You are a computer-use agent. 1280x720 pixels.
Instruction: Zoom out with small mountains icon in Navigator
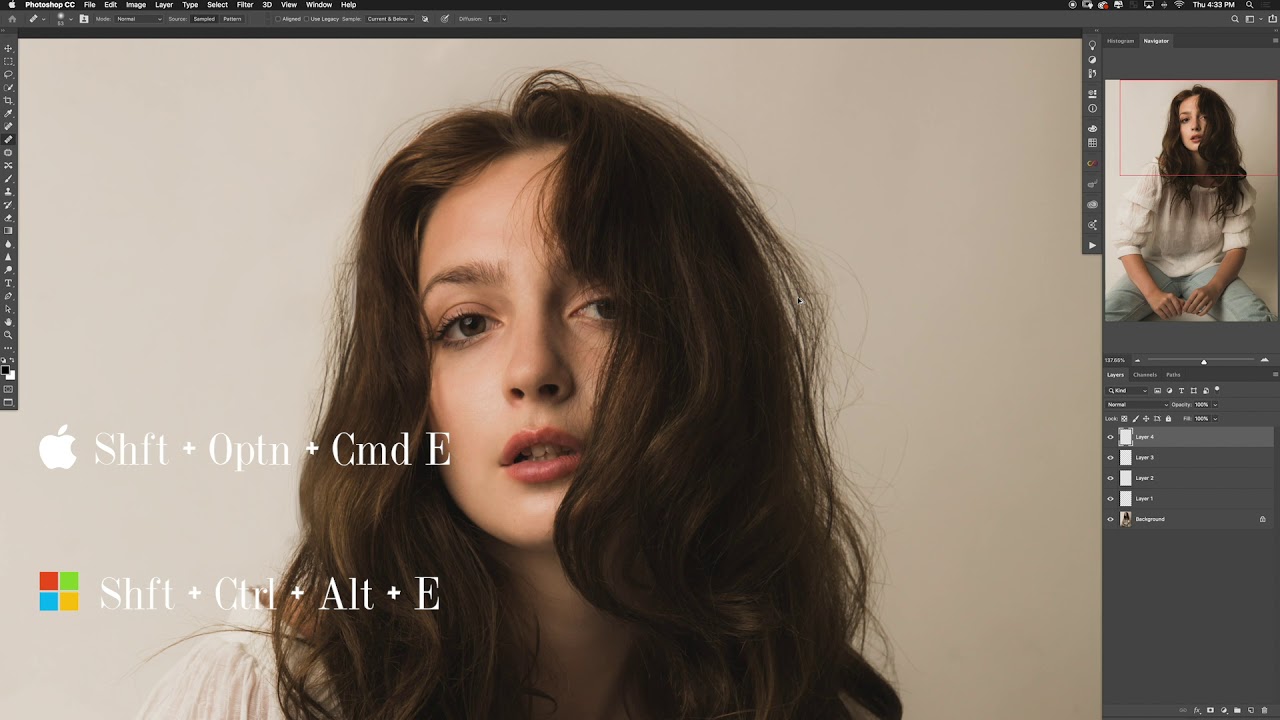pyautogui.click(x=1137, y=360)
